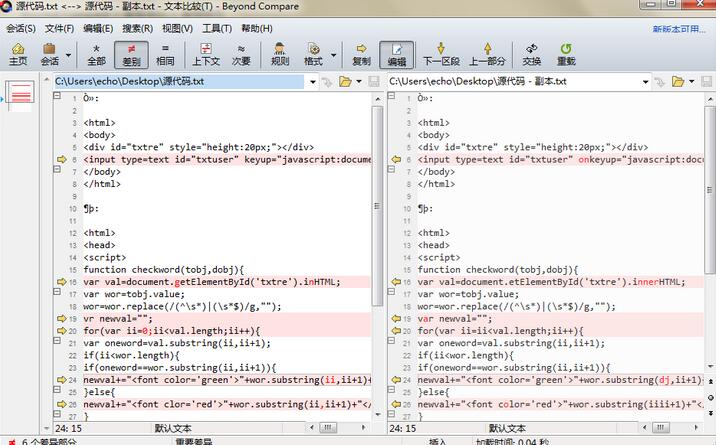Open the 格式 format toolbar icon
Image resolution: width=716 pixels, height=445 pixels.
point(313,54)
